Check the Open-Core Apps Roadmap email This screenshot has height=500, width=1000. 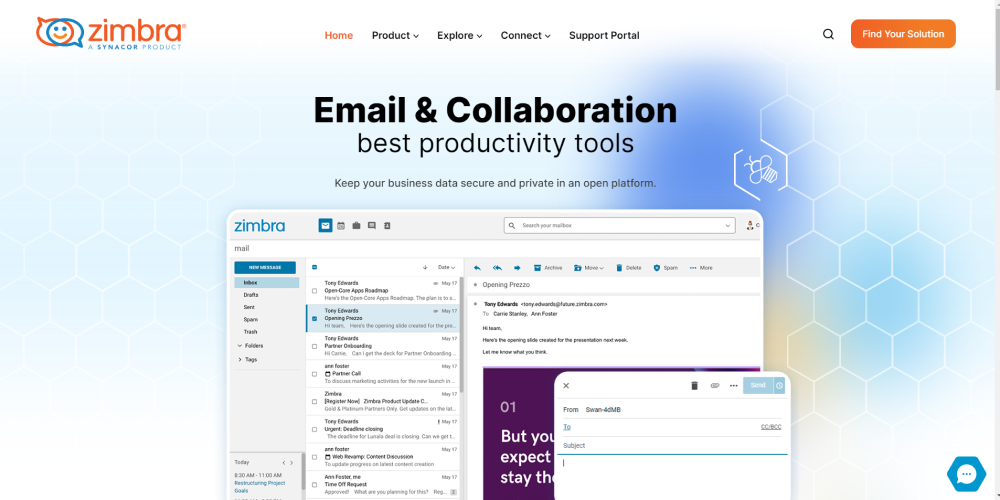(314, 291)
